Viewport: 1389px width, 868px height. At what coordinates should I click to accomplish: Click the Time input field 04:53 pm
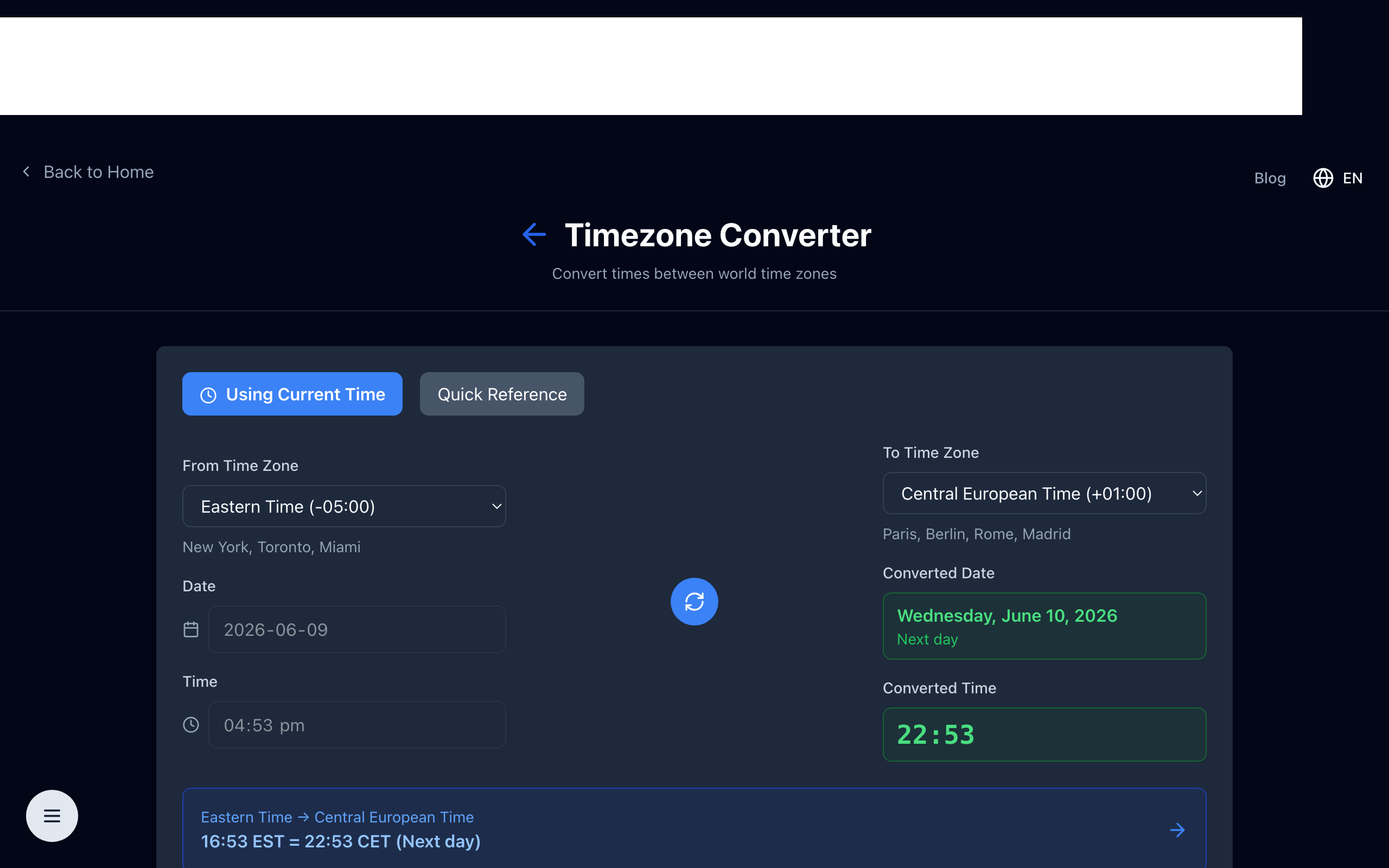(357, 724)
